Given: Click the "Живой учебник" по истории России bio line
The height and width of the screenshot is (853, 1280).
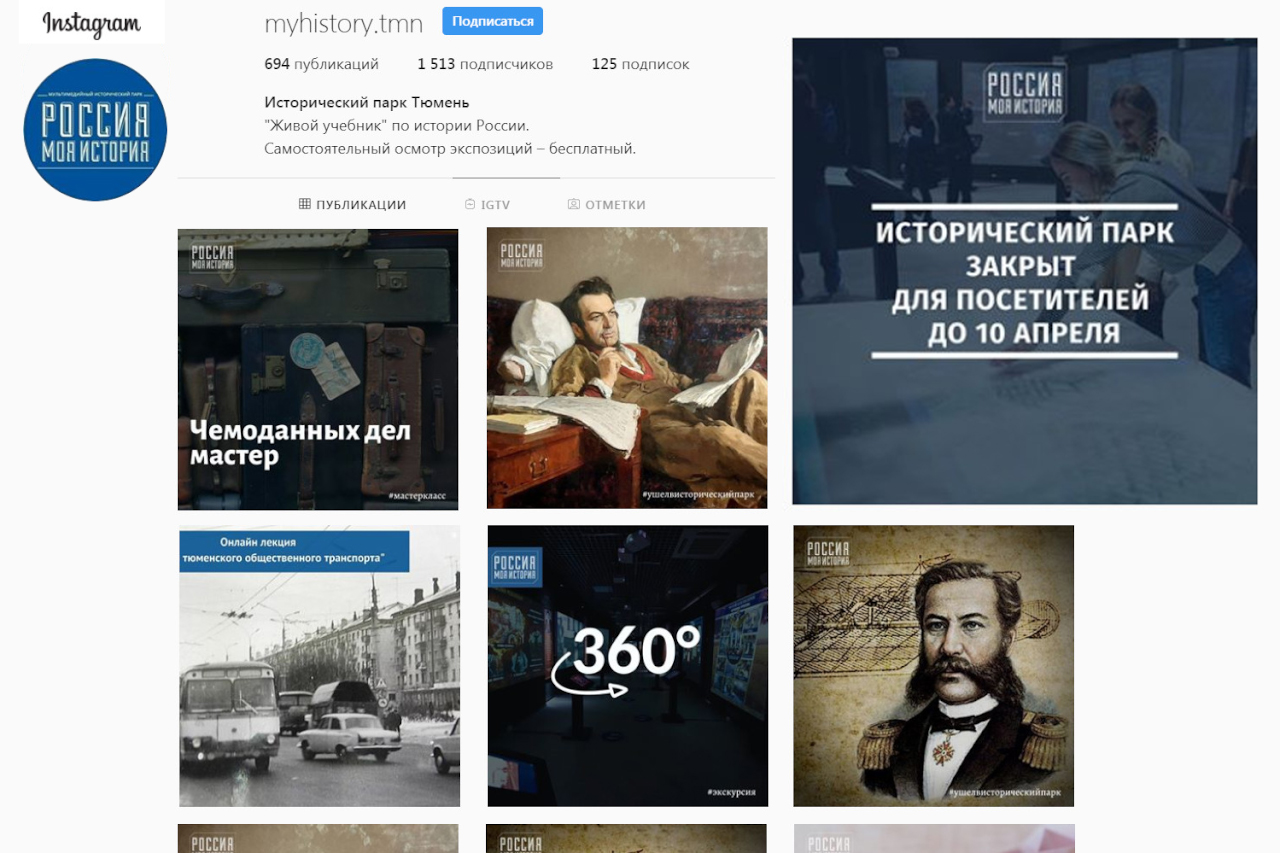Looking at the screenshot, I should click(397, 125).
